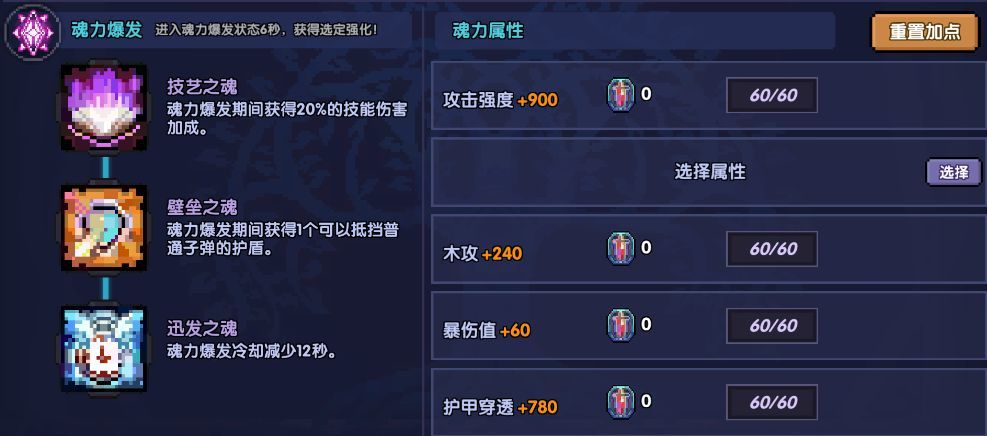Viewport: 987px width, 436px height.
Task: Click the gem icon beside 木攻
Action: coord(621,249)
